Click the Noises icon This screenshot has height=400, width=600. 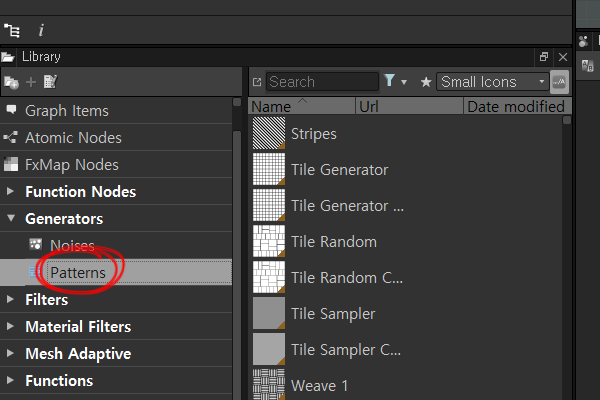tap(36, 244)
